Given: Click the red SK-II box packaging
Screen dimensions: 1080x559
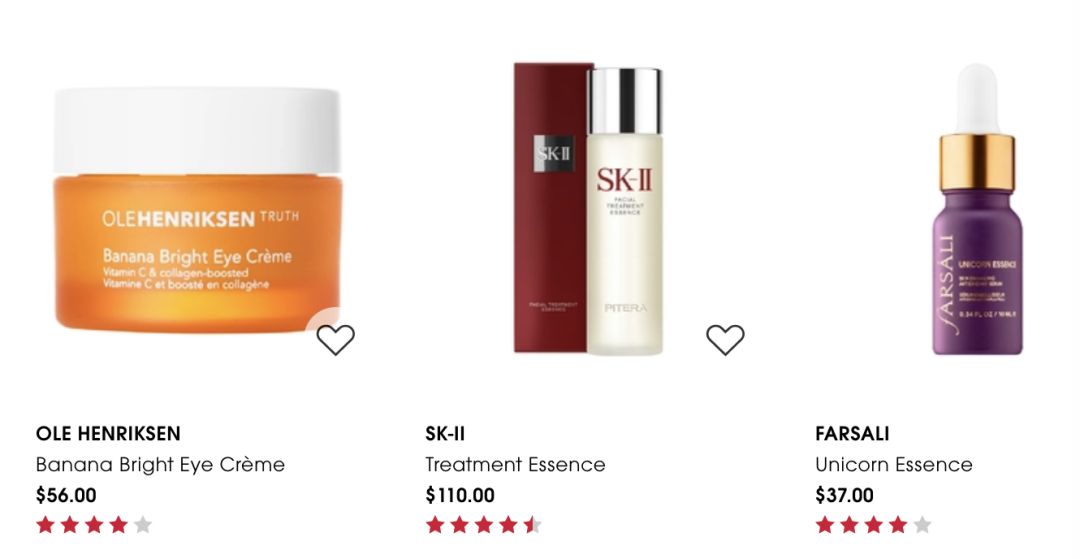Looking at the screenshot, I should [551, 209].
